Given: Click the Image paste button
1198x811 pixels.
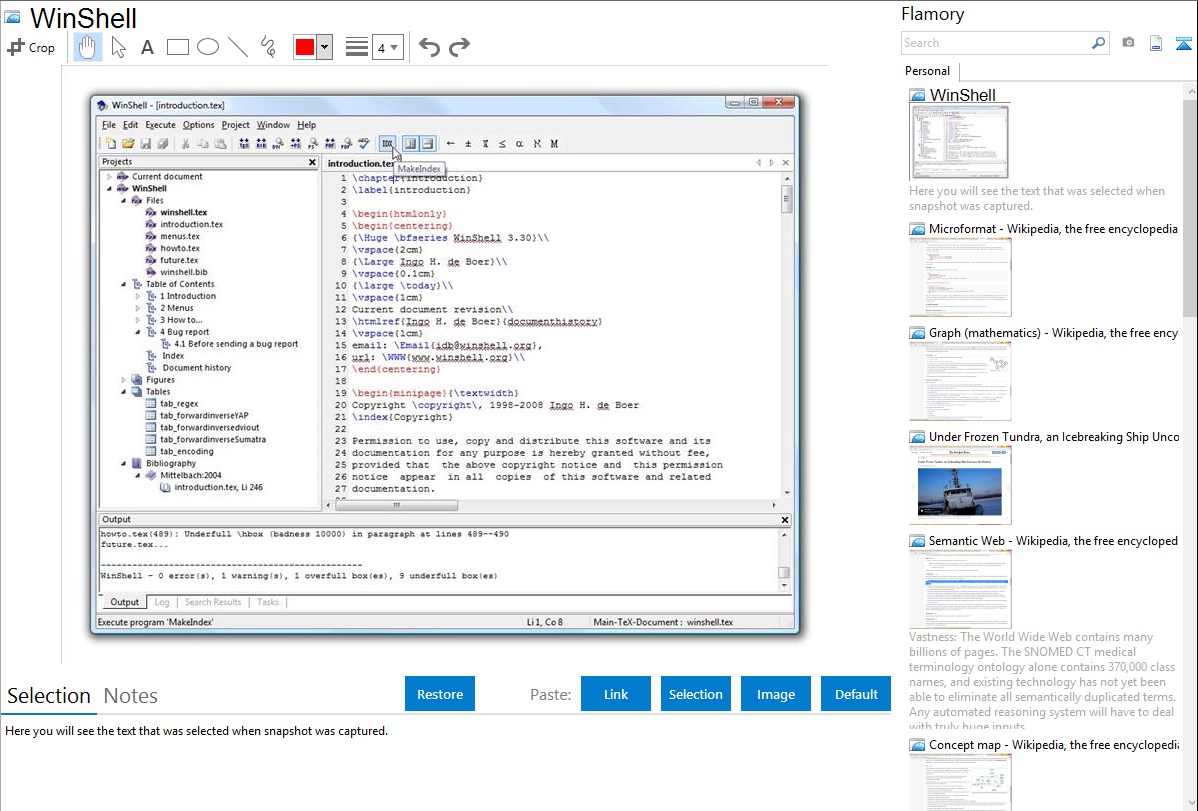Looking at the screenshot, I should click(x=775, y=694).
